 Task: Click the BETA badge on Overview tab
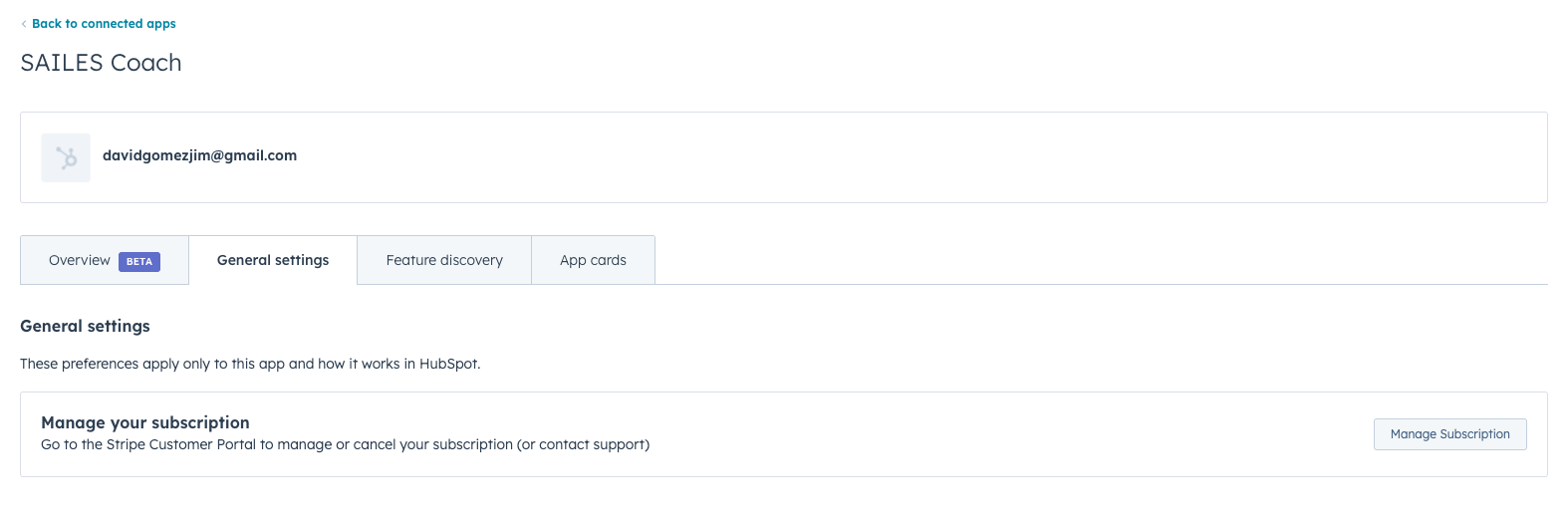pyautogui.click(x=139, y=261)
